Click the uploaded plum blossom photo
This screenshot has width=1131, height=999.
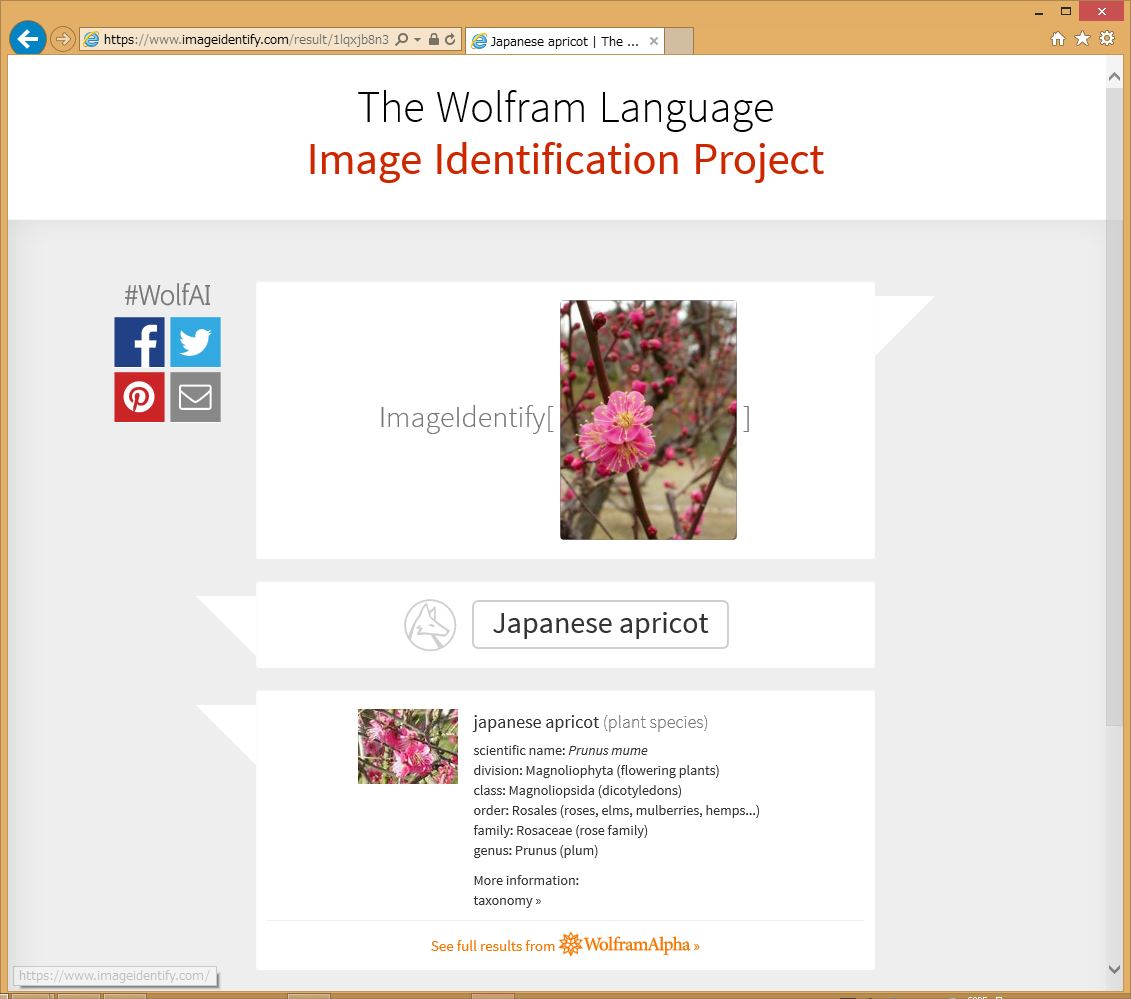648,420
